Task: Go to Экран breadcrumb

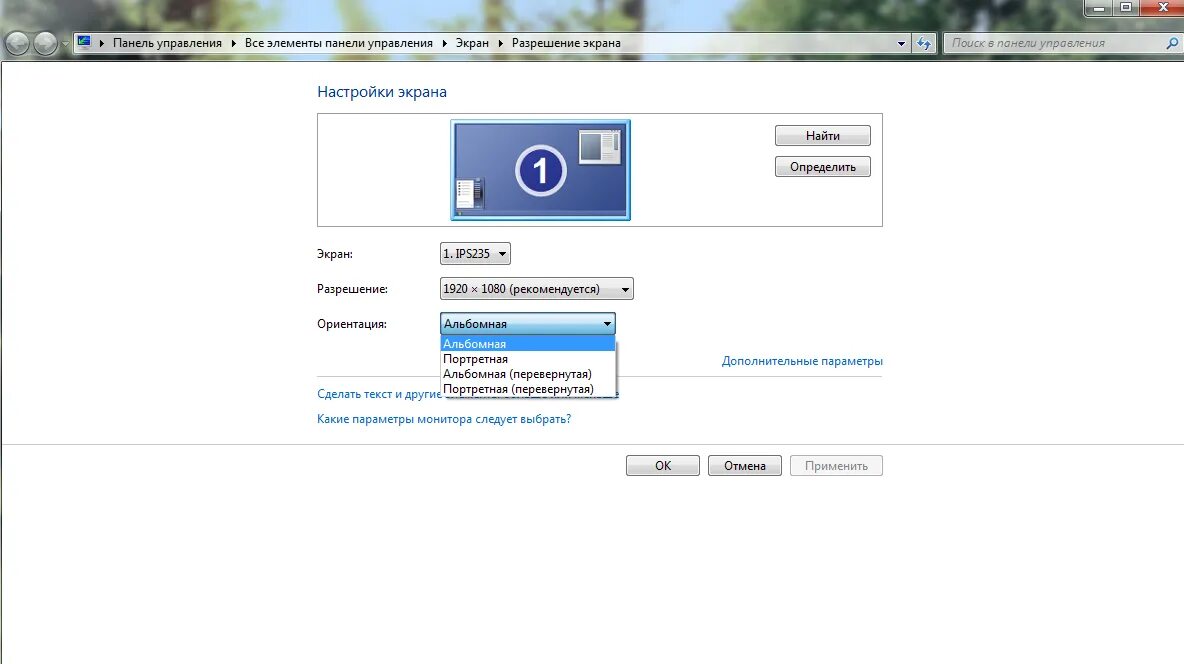Action: point(472,43)
